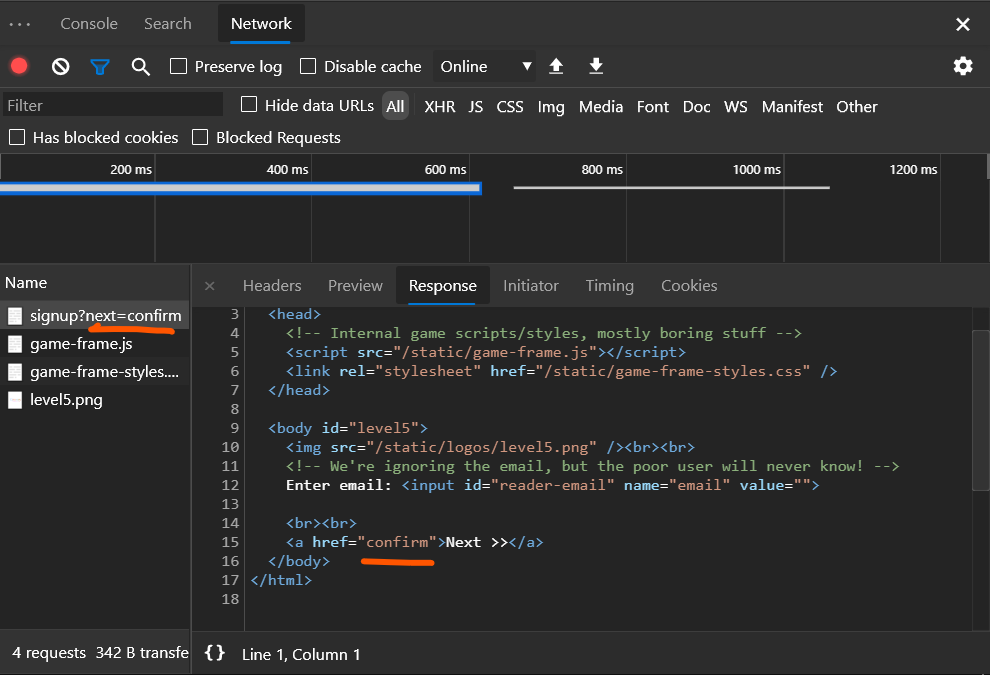
Task: Filter by All request types
Action: [395, 106]
